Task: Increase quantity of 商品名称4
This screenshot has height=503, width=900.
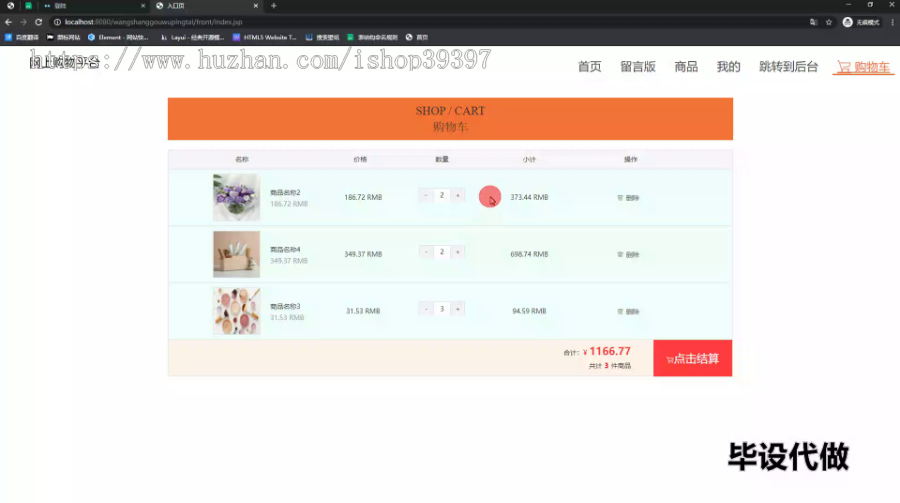Action: tap(457, 252)
